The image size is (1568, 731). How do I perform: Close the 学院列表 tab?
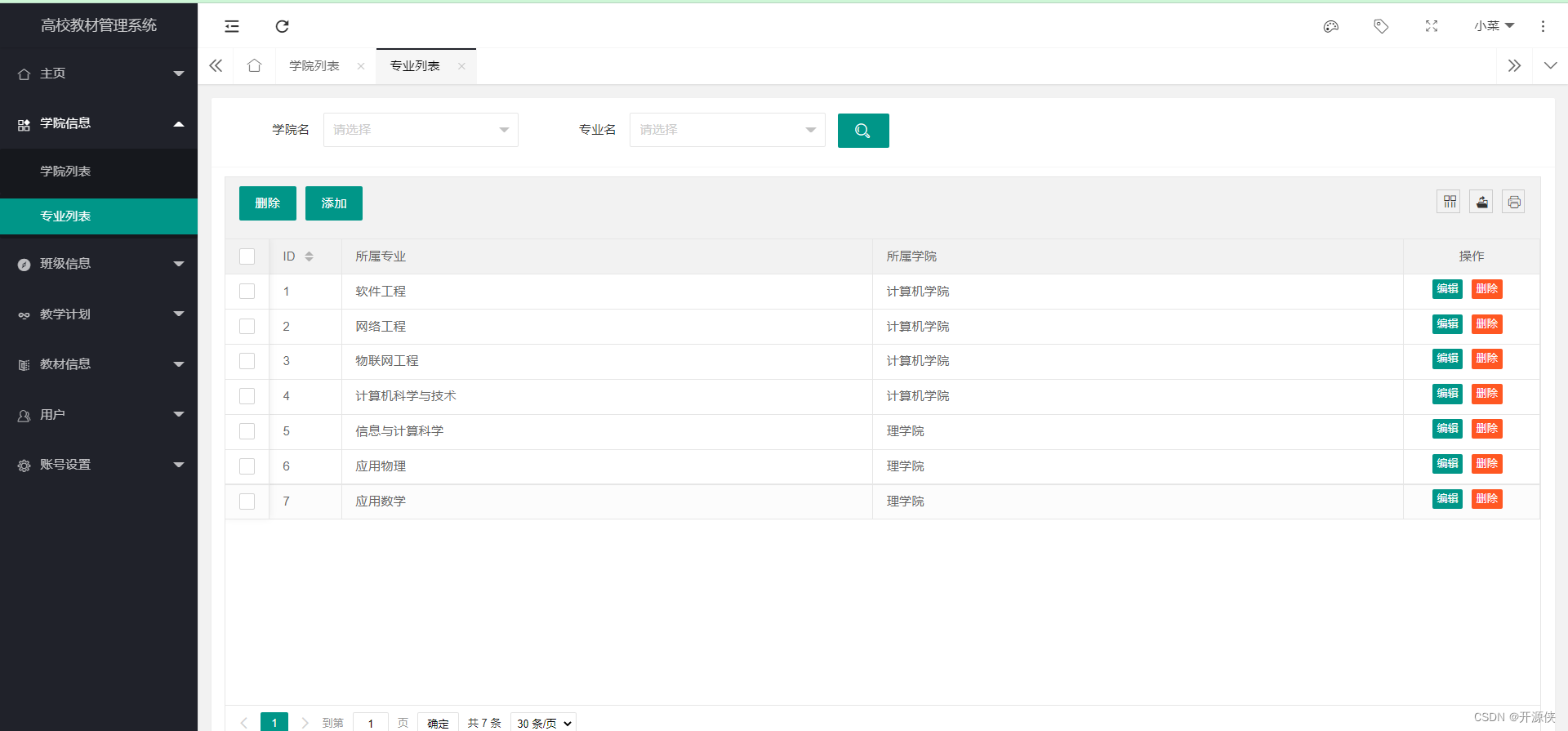coord(361,66)
